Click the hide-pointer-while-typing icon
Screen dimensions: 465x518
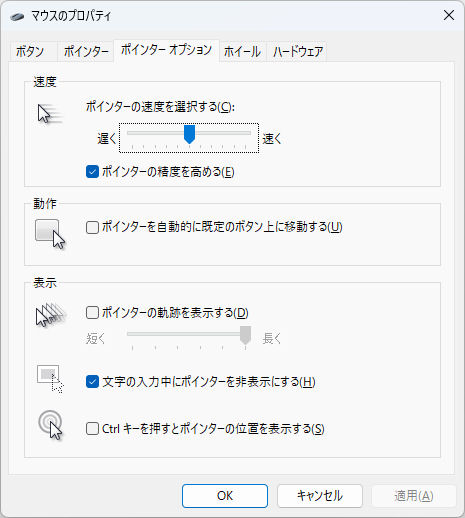[50, 379]
